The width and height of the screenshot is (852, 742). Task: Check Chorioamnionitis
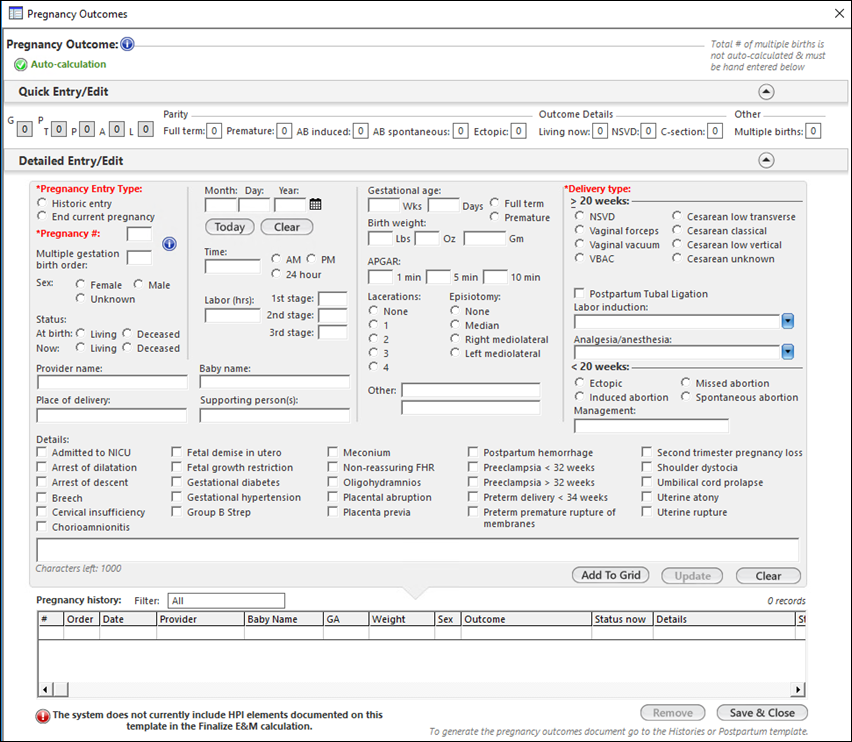tap(41, 526)
